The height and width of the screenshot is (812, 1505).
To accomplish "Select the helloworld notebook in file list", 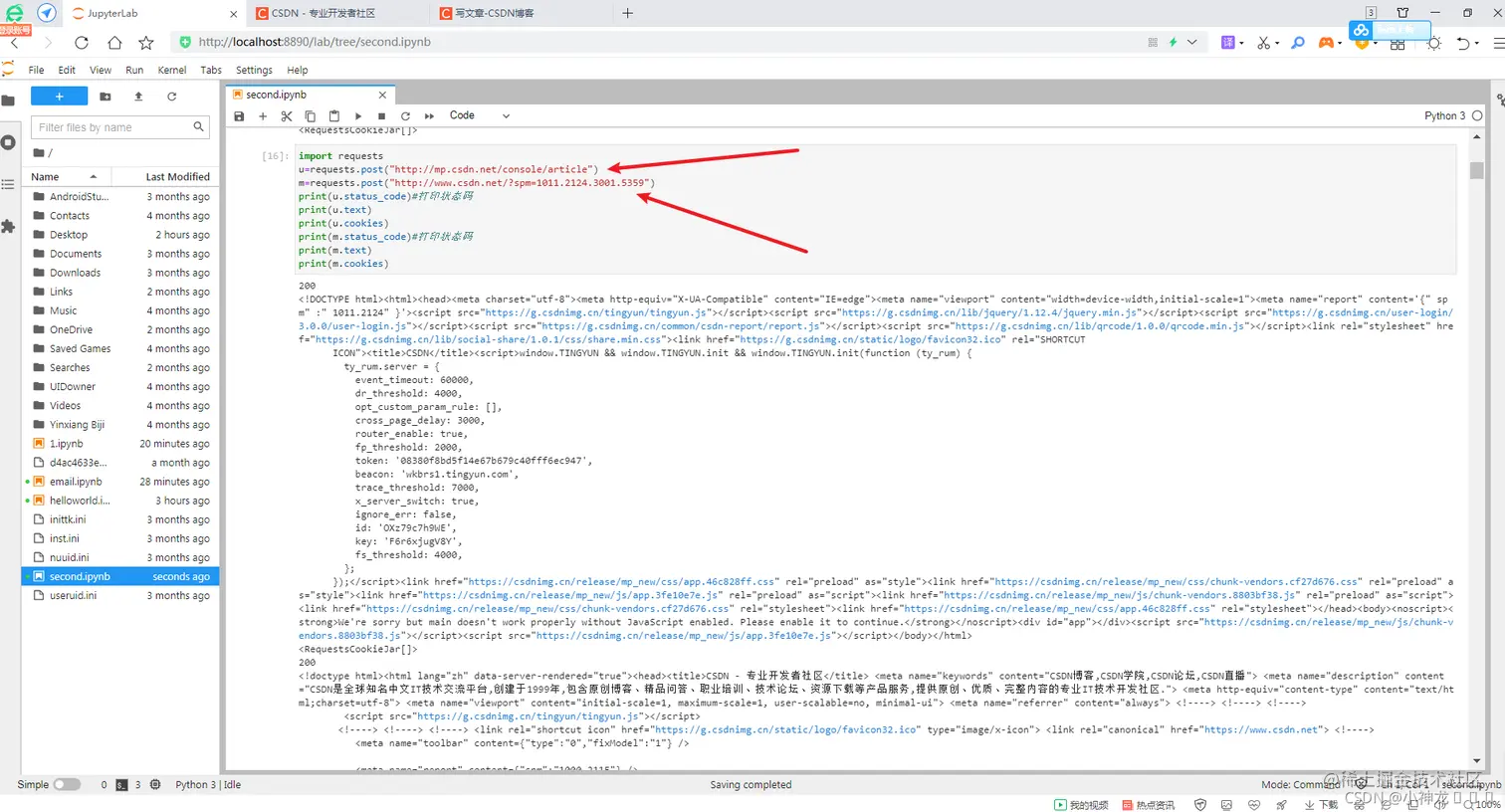I will point(120,501).
